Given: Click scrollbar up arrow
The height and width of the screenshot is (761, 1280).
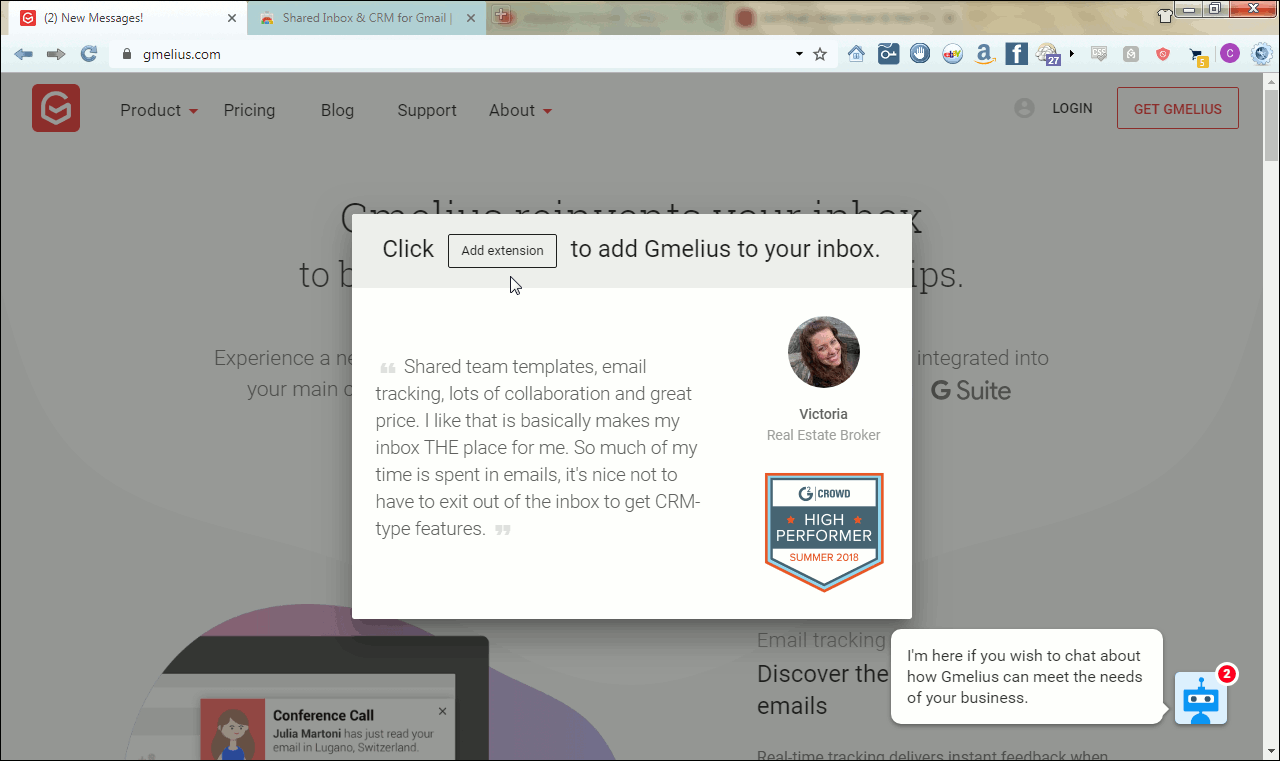Looking at the screenshot, I should pyautogui.click(x=1271, y=80).
